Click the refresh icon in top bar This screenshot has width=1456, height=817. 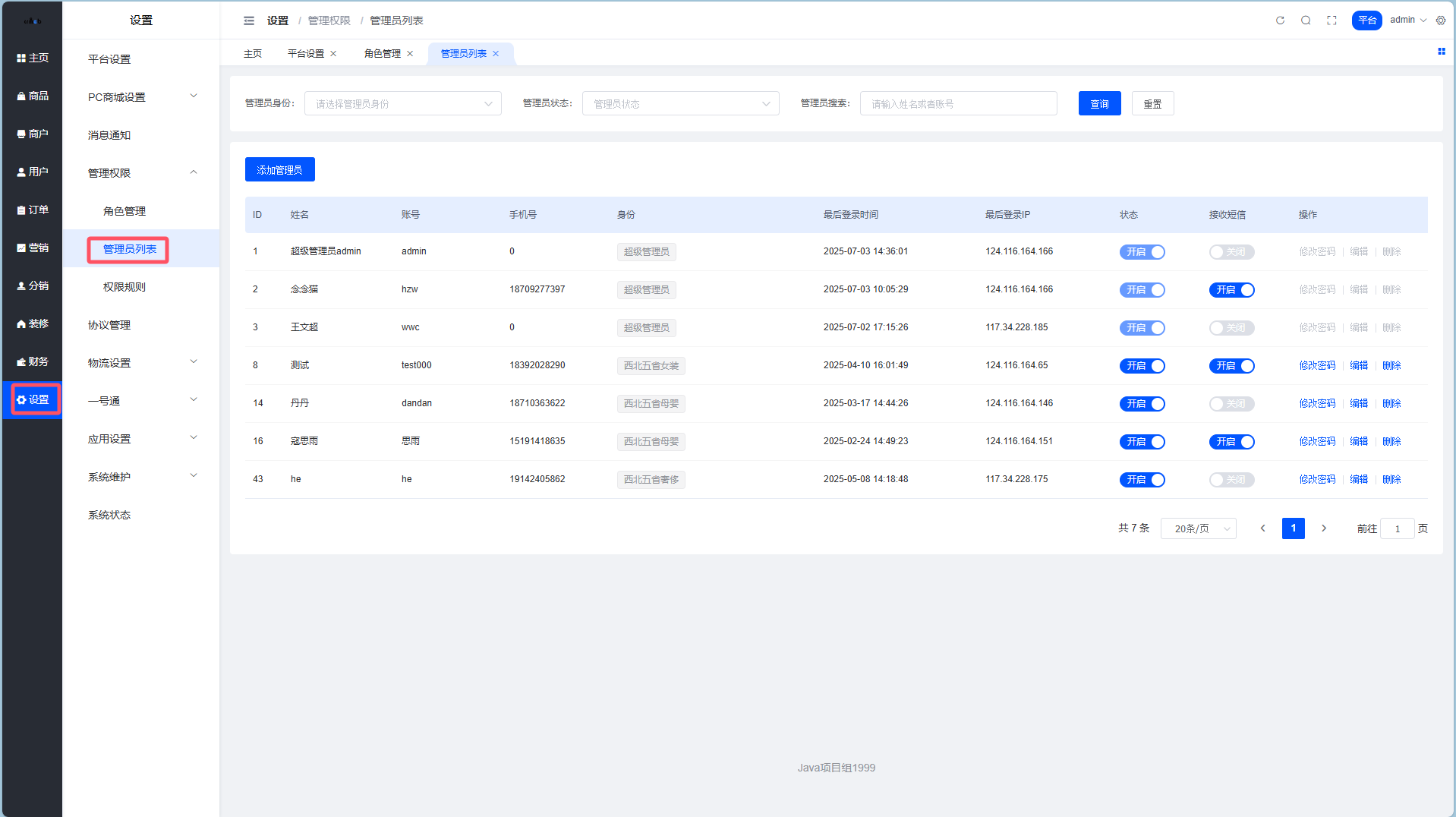click(x=1280, y=21)
